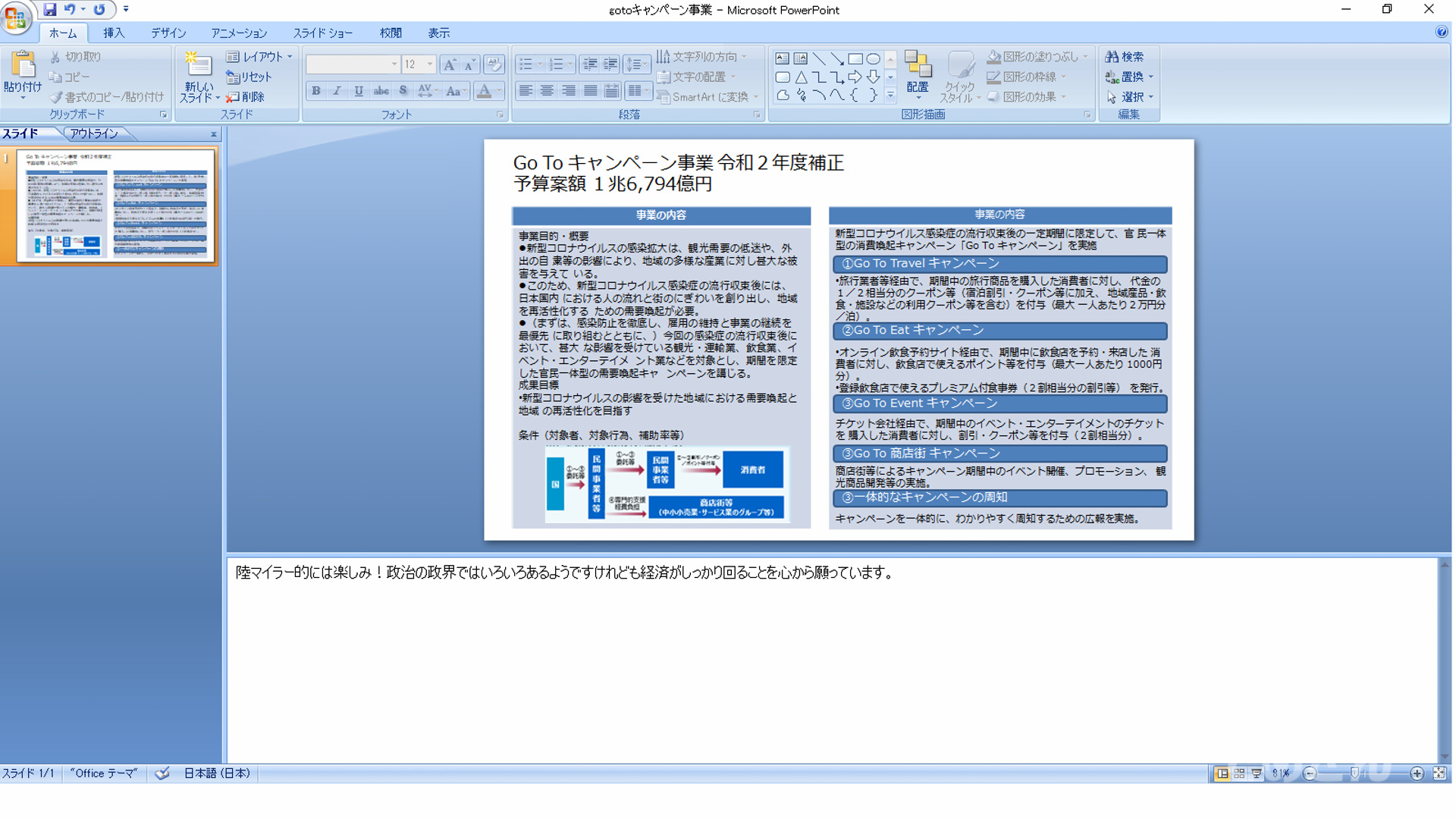Decrease the indent level
This screenshot has width=1456, height=819.
pos(590,64)
